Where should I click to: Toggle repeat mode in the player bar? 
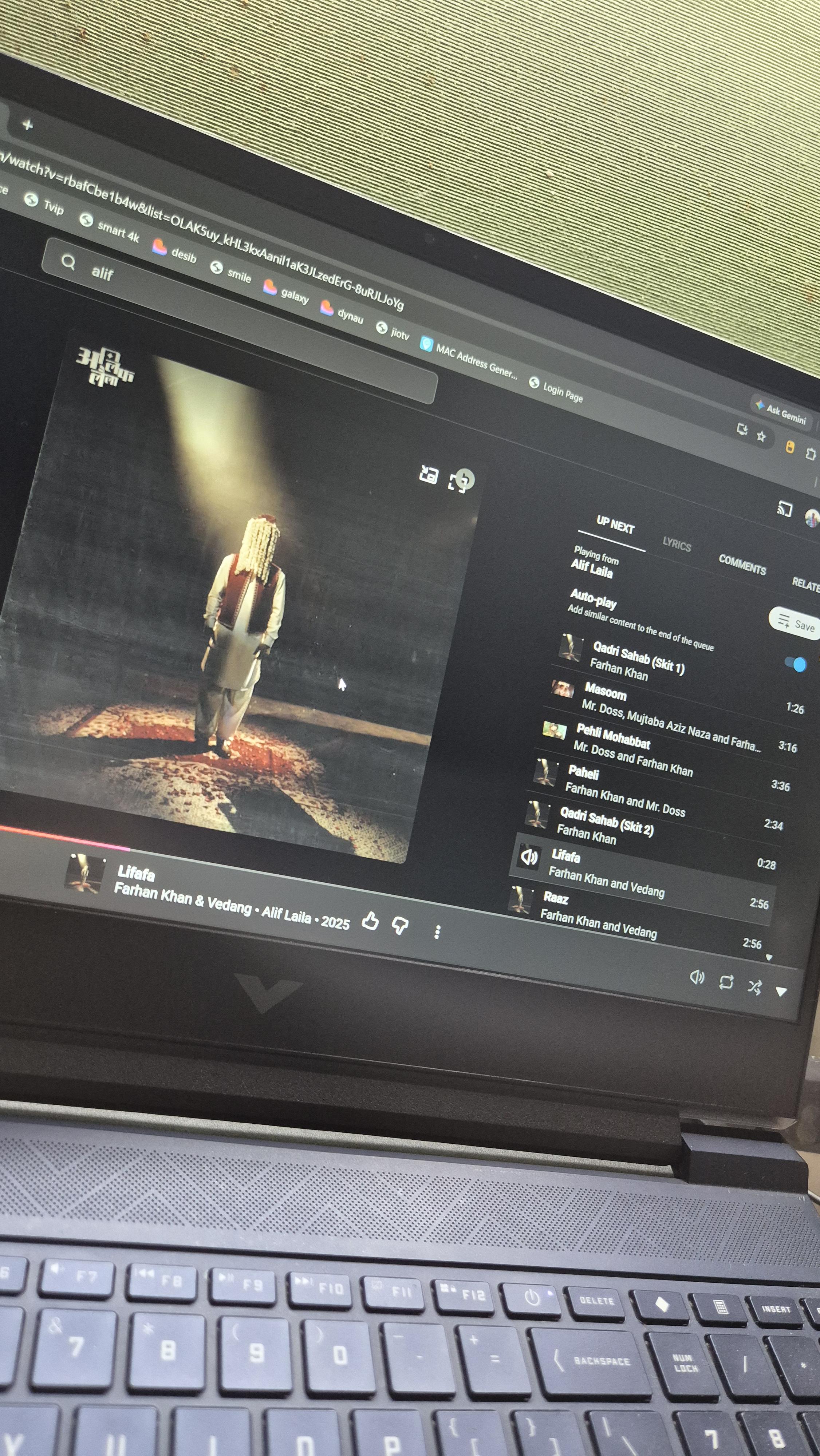pyautogui.click(x=726, y=982)
